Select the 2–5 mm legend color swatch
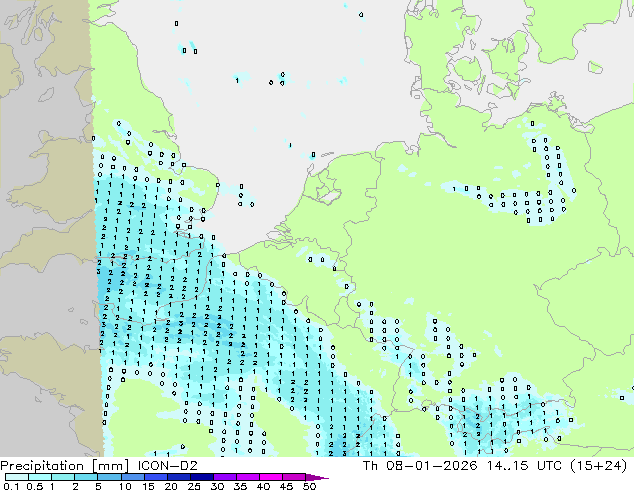The image size is (634, 490). tap(86, 477)
